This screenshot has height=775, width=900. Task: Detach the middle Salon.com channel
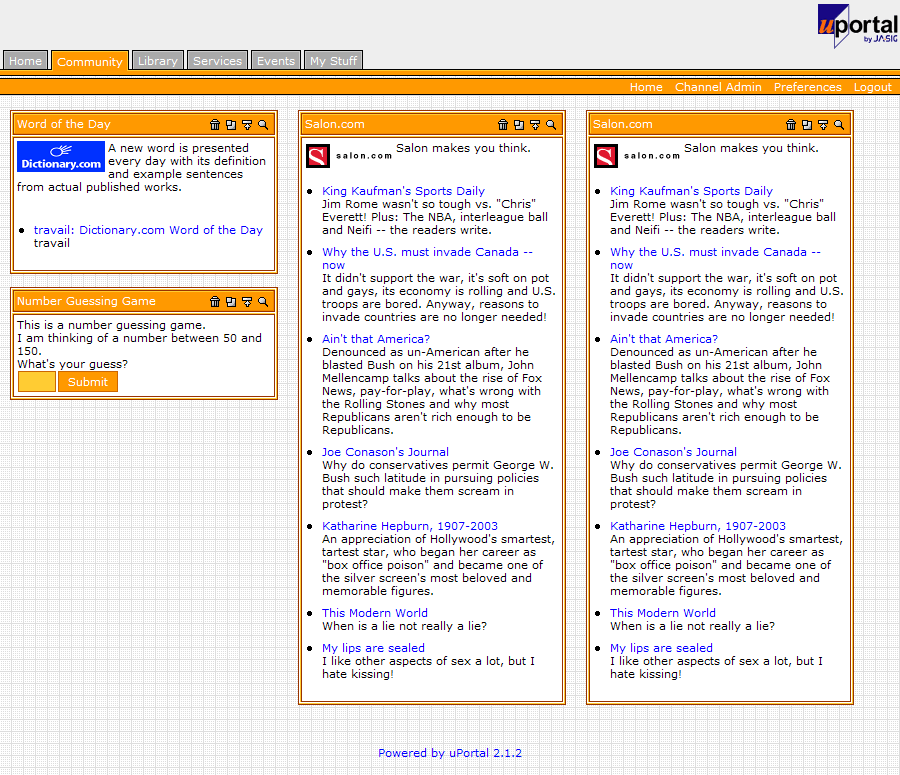(519, 125)
